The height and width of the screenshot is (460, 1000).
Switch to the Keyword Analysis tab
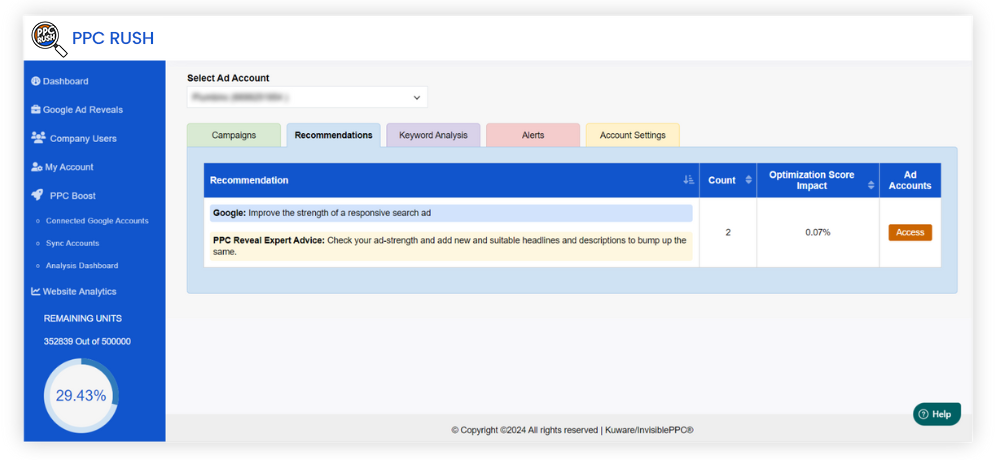(x=434, y=135)
